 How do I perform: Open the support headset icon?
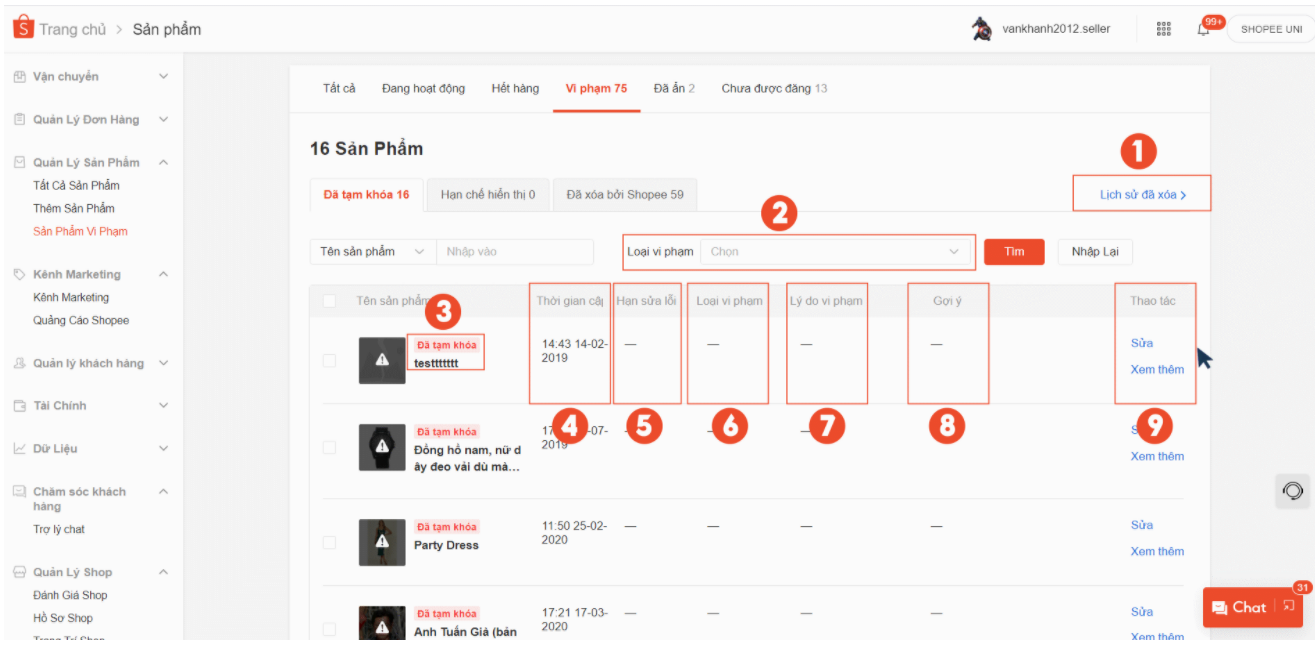[1293, 491]
